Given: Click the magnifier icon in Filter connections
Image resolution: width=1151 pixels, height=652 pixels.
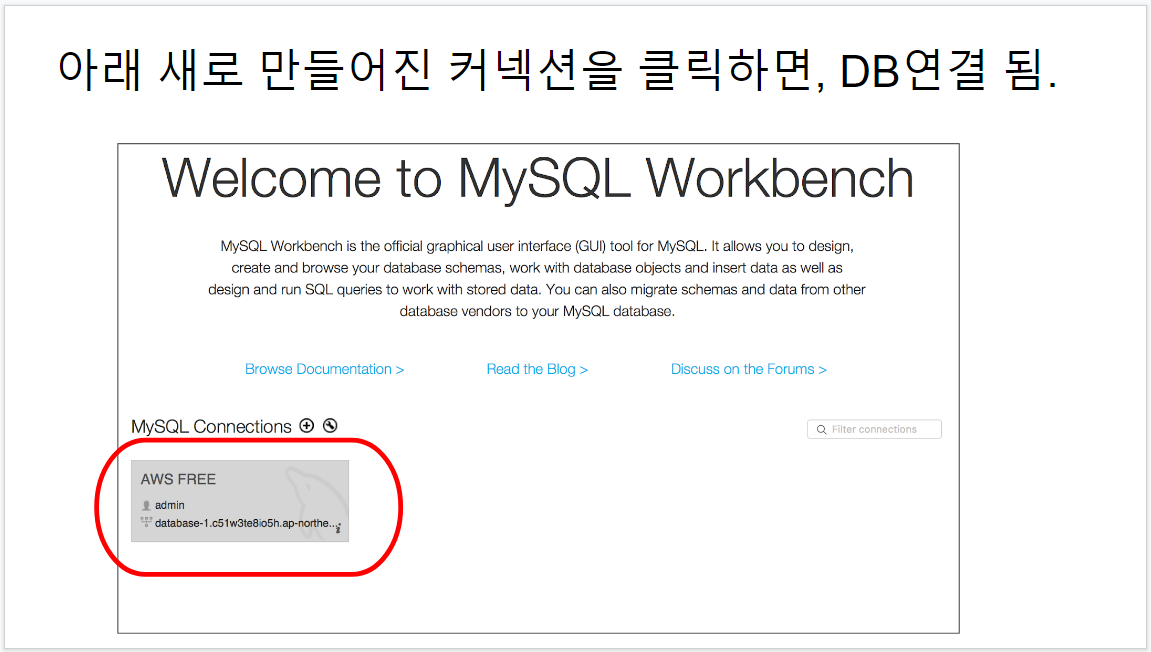Looking at the screenshot, I should click(821, 430).
